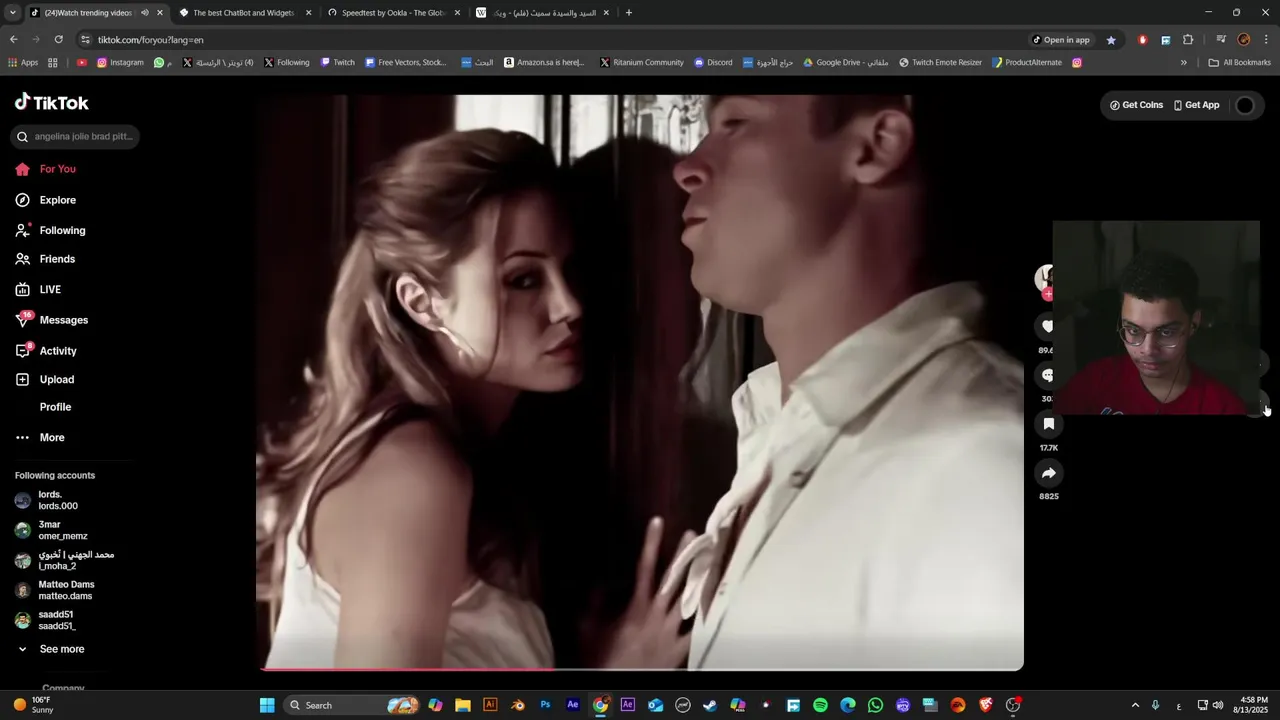Open a new browser tab
This screenshot has width=1280, height=720.
[628, 13]
